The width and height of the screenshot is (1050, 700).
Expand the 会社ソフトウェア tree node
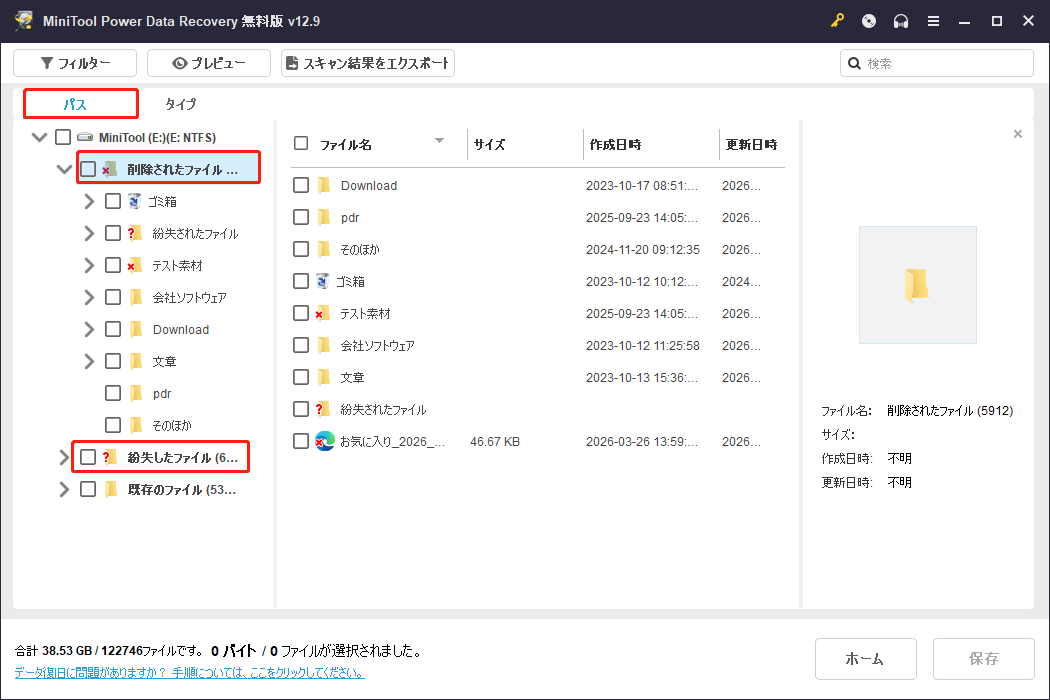coord(89,297)
